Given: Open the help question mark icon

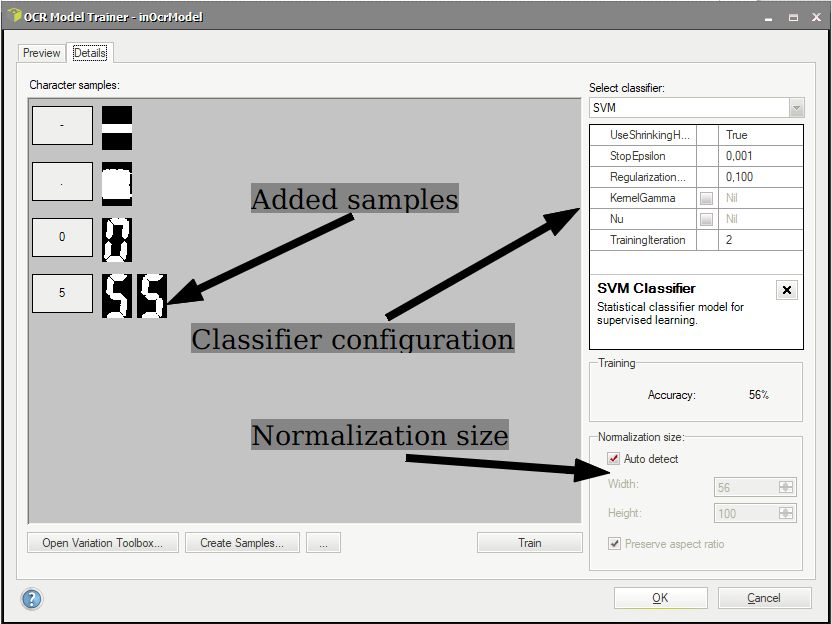Looking at the screenshot, I should [x=32, y=600].
